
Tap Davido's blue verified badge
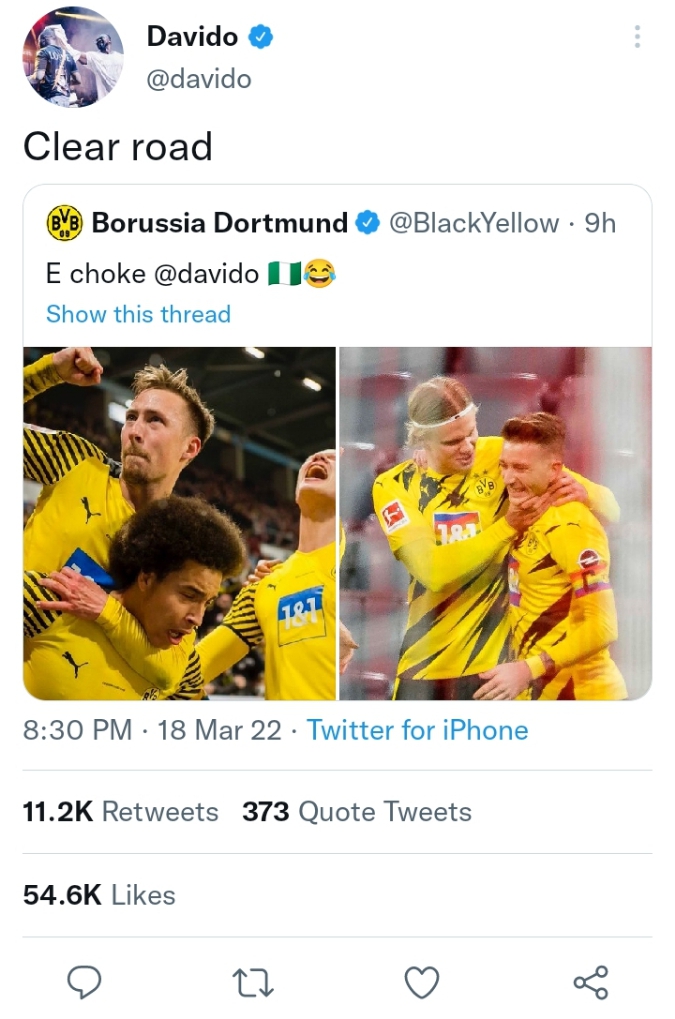pos(262,37)
